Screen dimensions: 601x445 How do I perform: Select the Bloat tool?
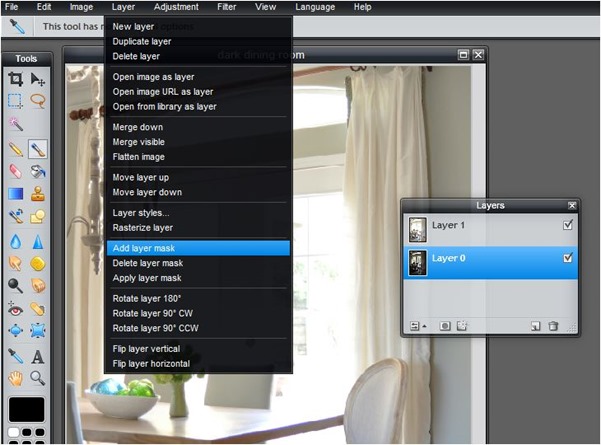15,330
